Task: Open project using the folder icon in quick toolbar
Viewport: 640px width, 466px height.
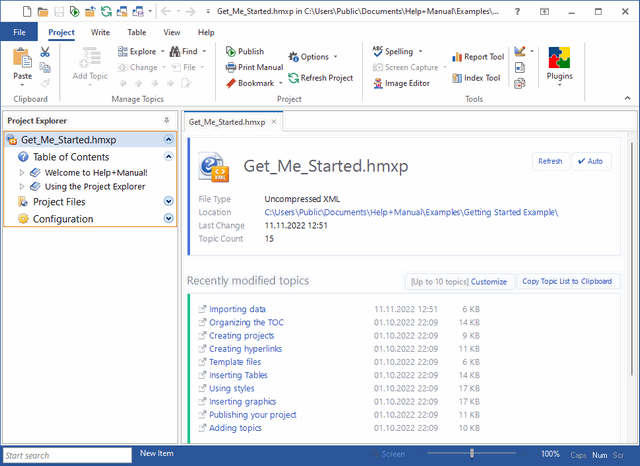Action: pyautogui.click(x=43, y=11)
